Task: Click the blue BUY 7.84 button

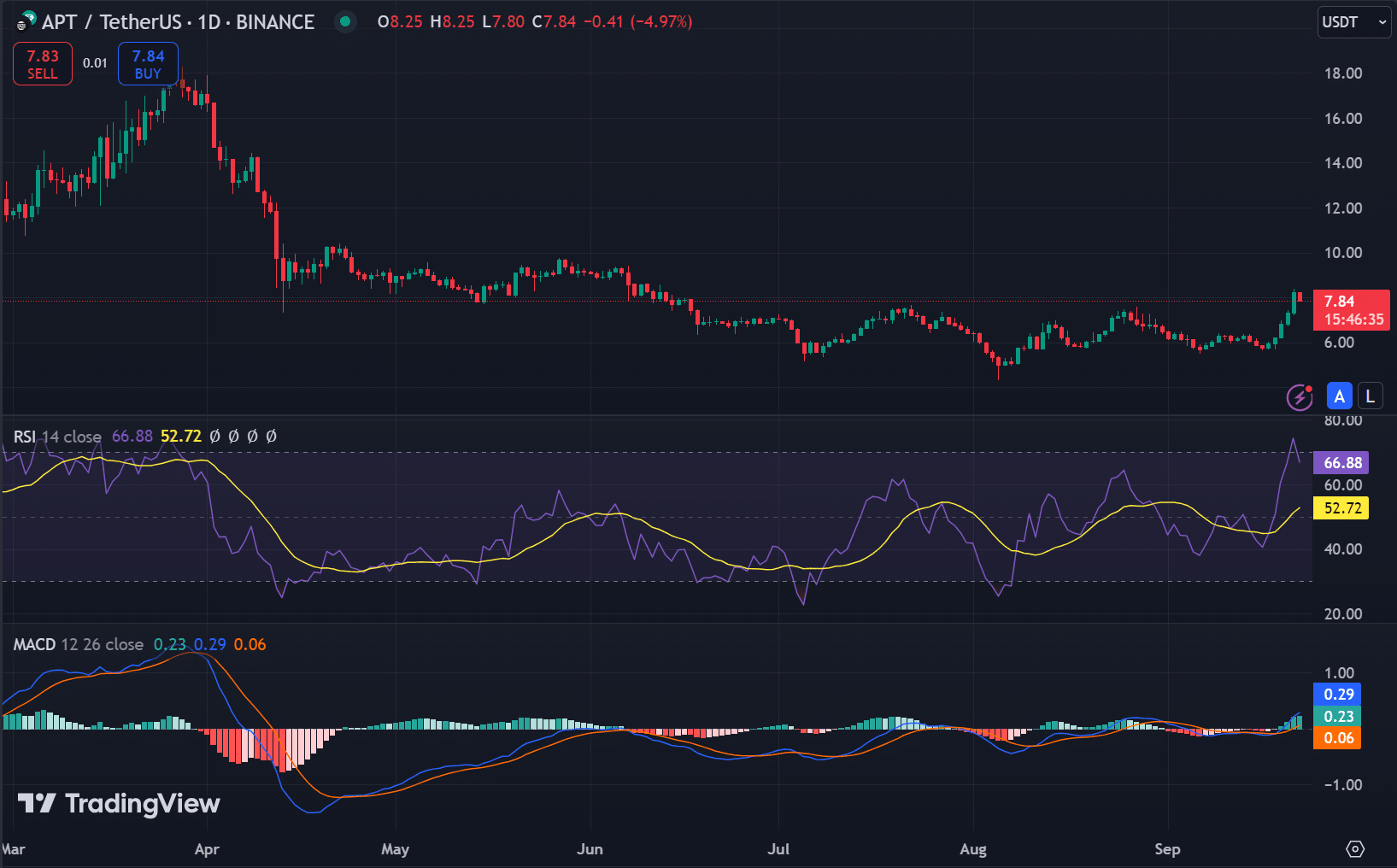Action: [x=147, y=62]
